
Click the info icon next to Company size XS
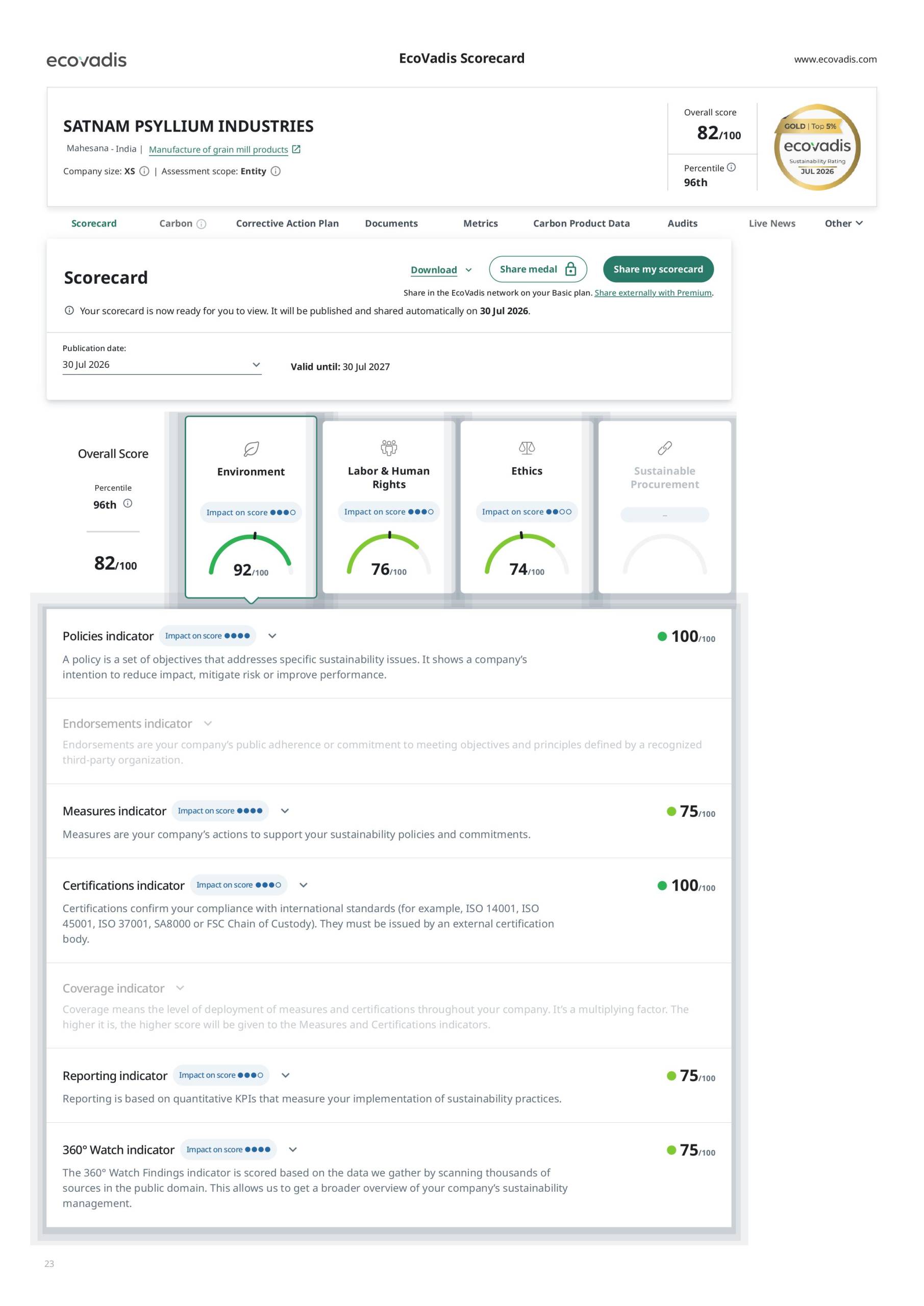pyautogui.click(x=144, y=171)
